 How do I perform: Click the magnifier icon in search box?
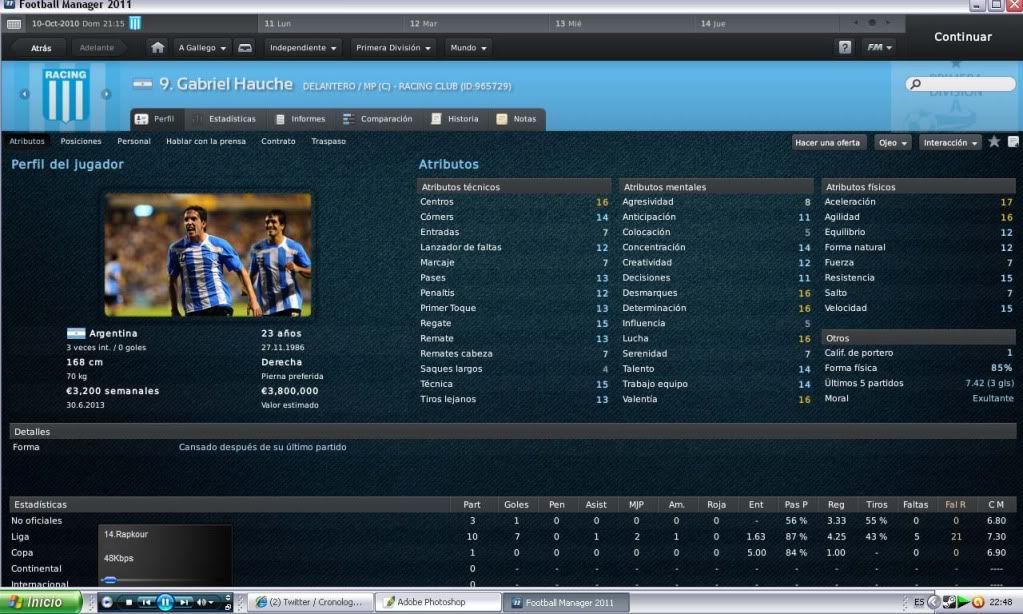point(915,84)
